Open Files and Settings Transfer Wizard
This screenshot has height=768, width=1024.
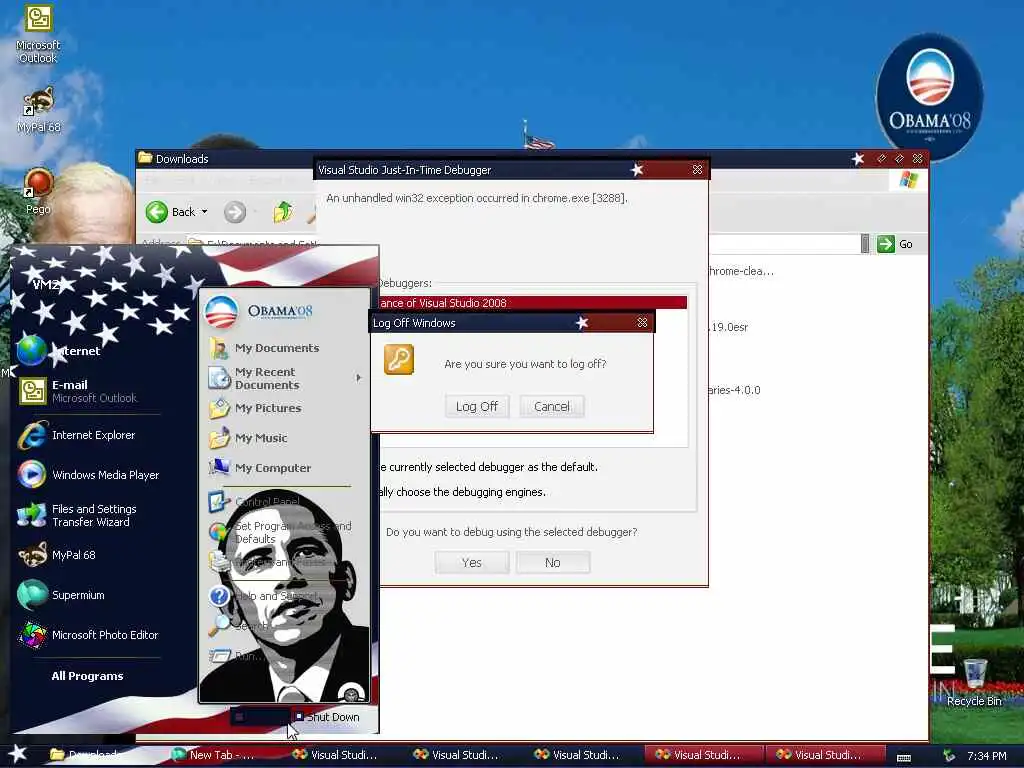click(77, 515)
